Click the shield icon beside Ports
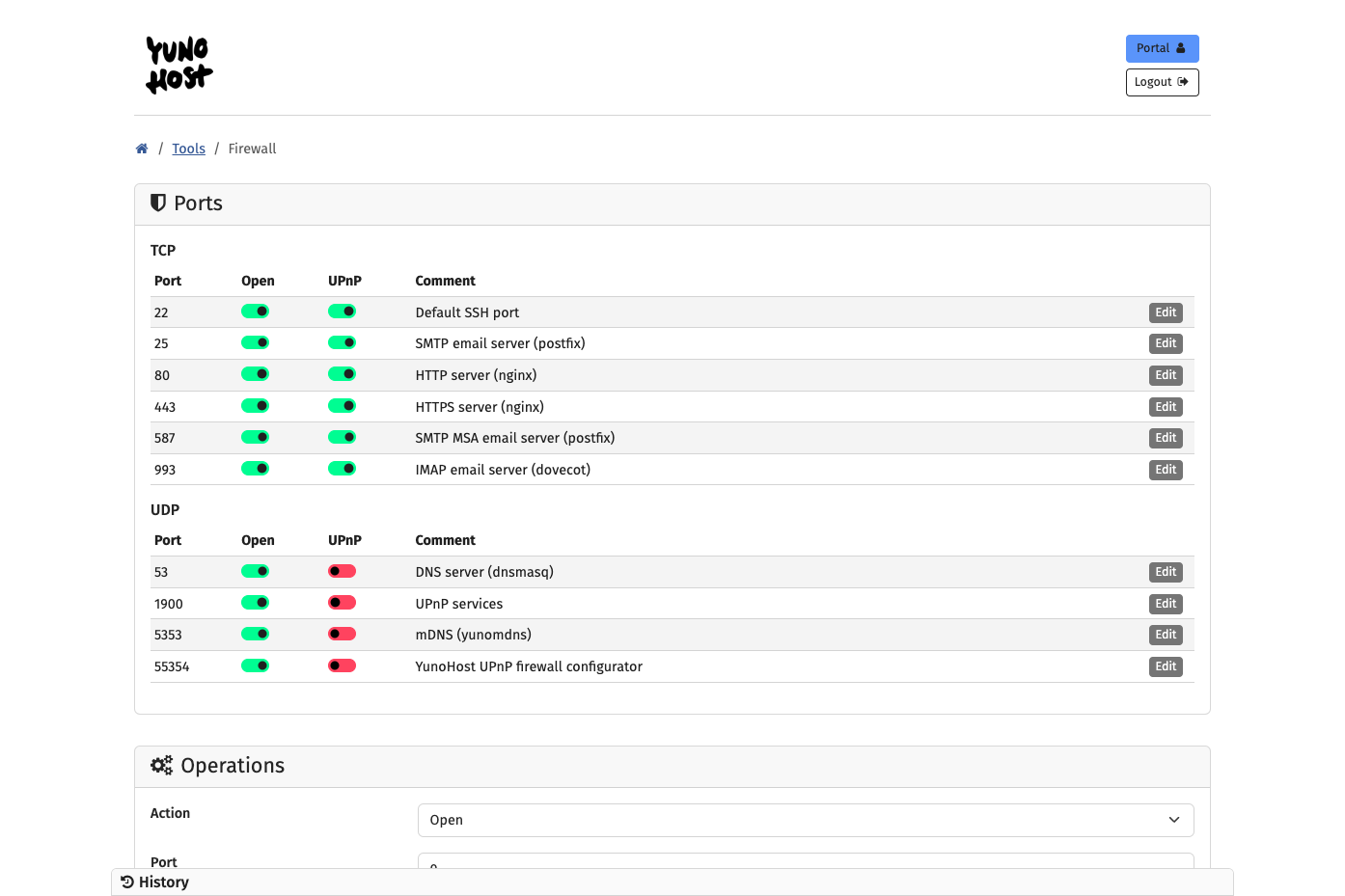This screenshot has width=1345, height=896. (x=158, y=203)
